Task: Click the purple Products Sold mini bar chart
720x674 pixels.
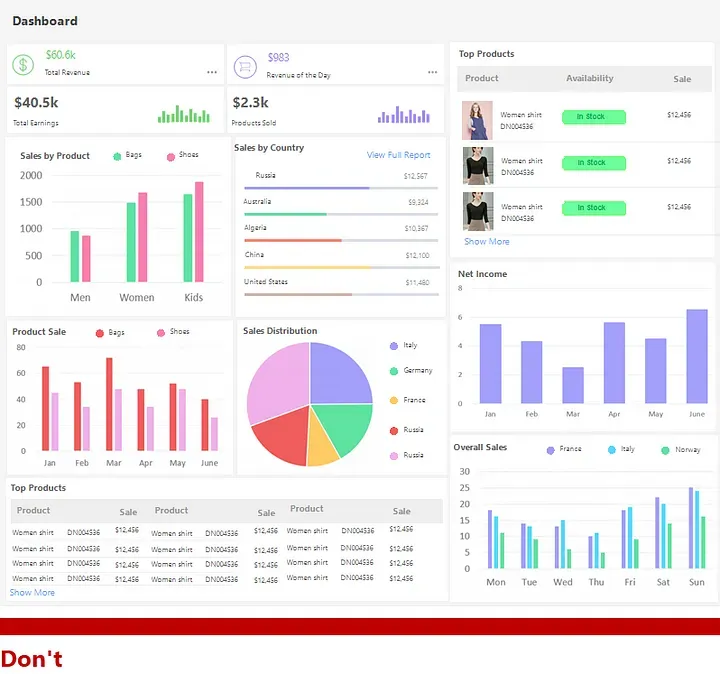Action: point(404,114)
